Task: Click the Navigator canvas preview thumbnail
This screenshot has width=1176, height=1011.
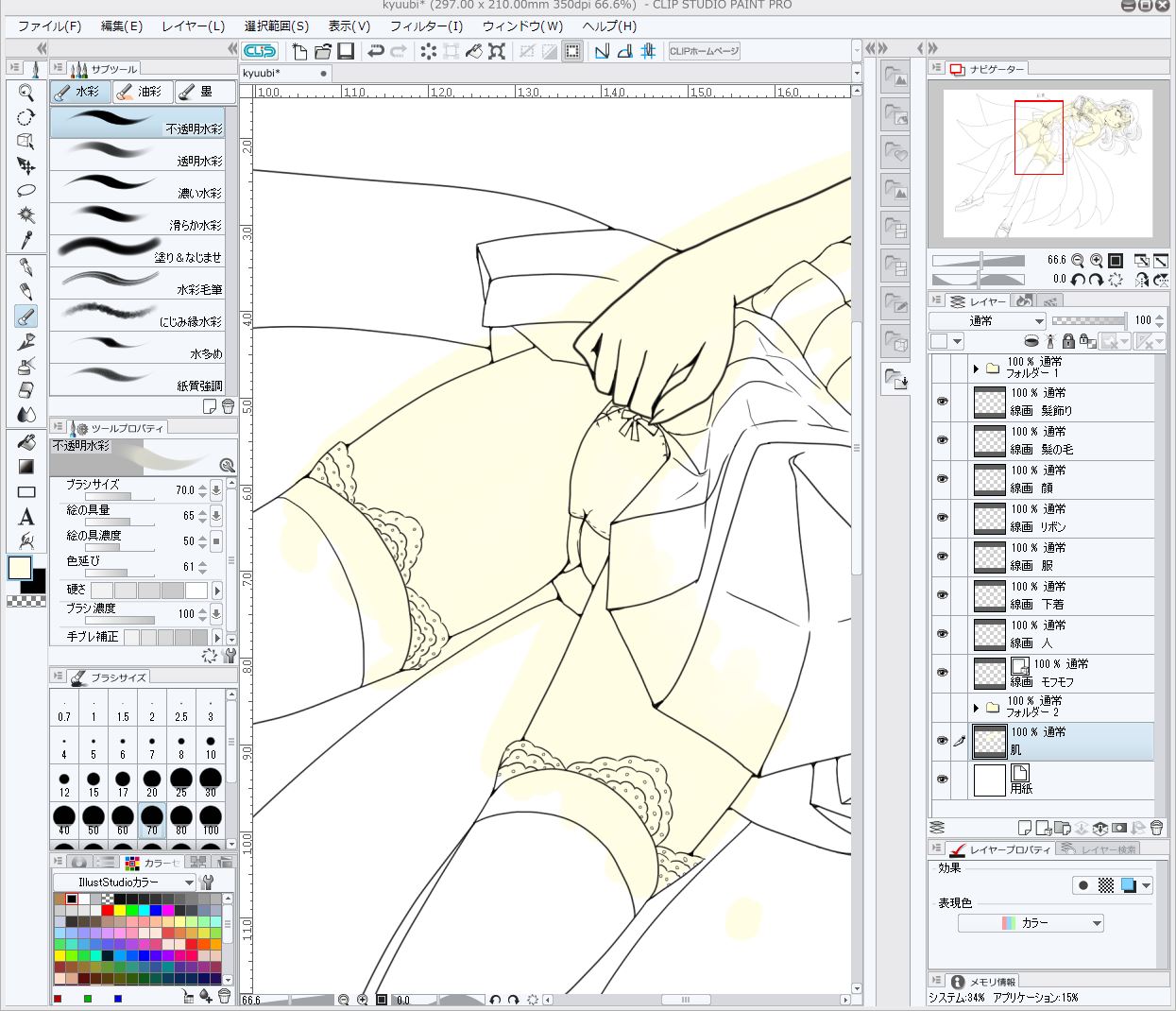Action: tap(1048, 163)
